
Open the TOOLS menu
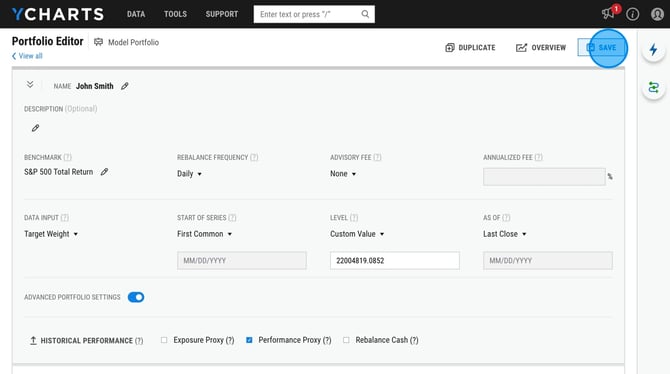[175, 14]
